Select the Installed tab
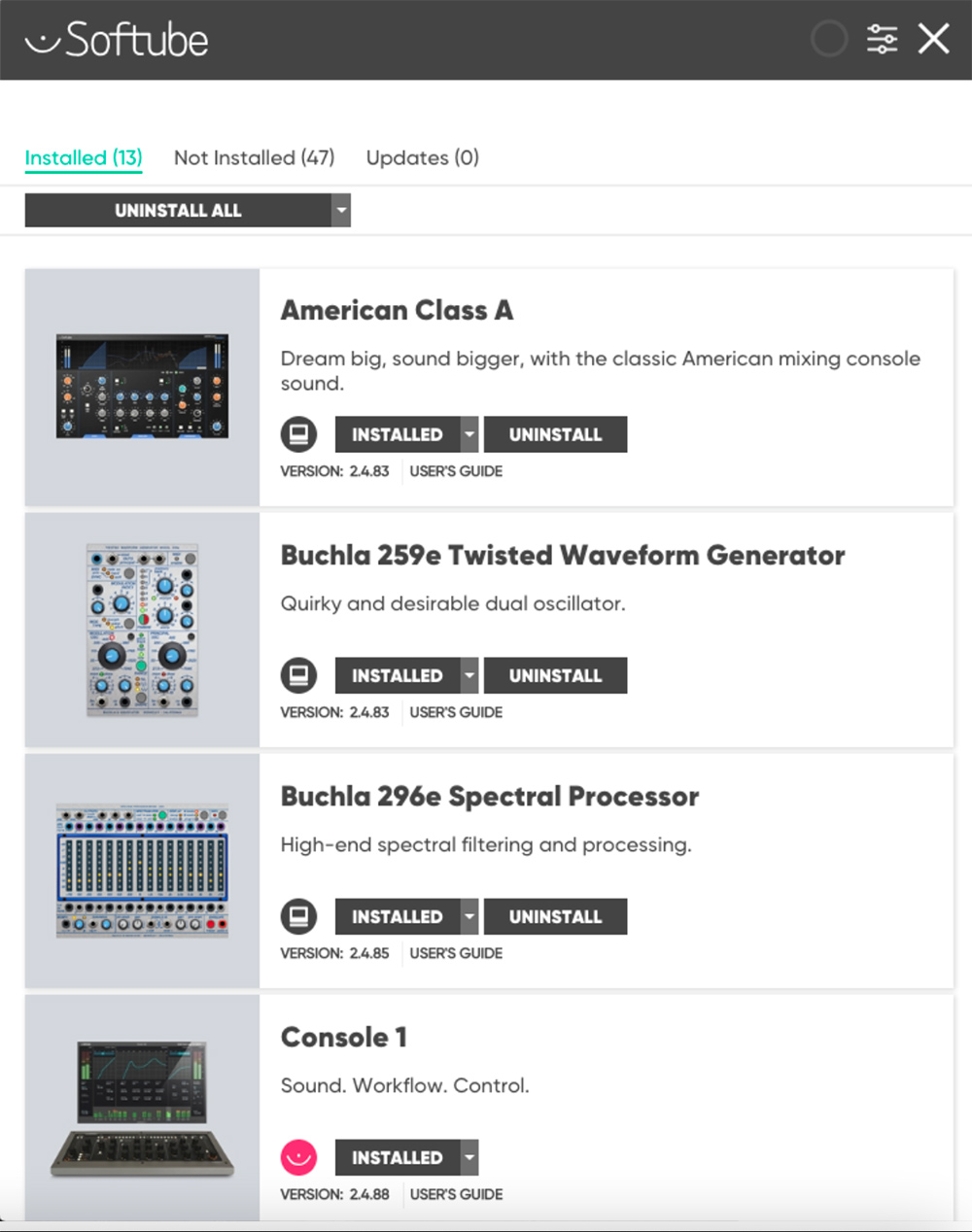 84,157
